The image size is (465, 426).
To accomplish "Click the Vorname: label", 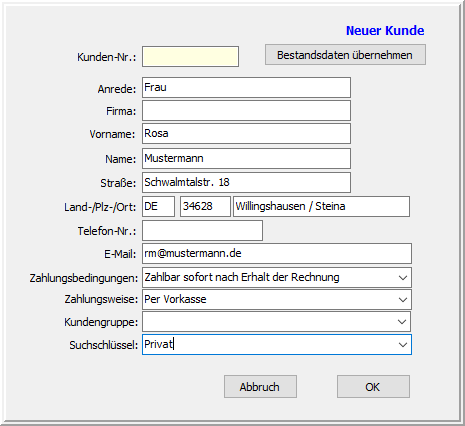I will tap(112, 134).
